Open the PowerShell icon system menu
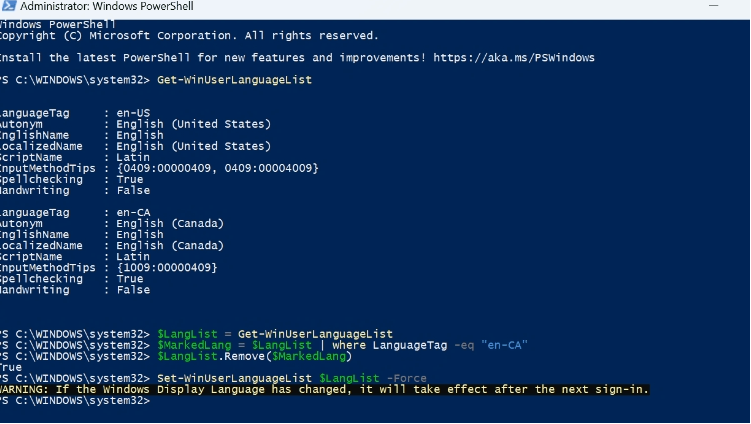Viewport: 751px width, 424px height. (9, 6)
